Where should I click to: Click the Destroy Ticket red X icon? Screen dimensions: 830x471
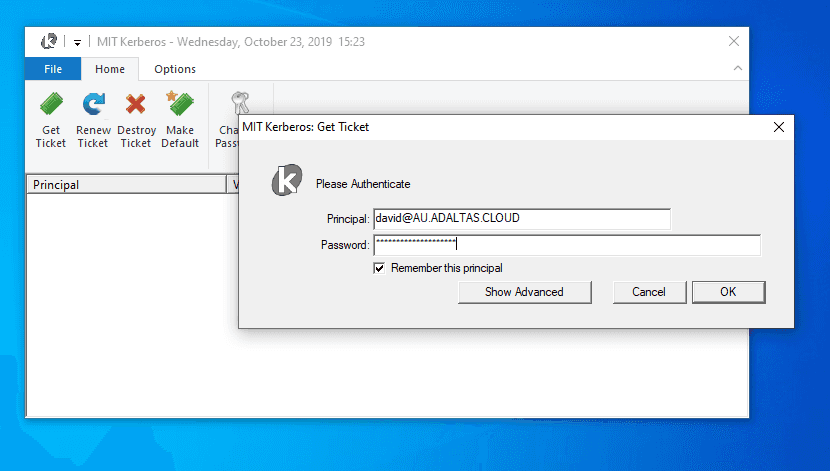[136, 104]
